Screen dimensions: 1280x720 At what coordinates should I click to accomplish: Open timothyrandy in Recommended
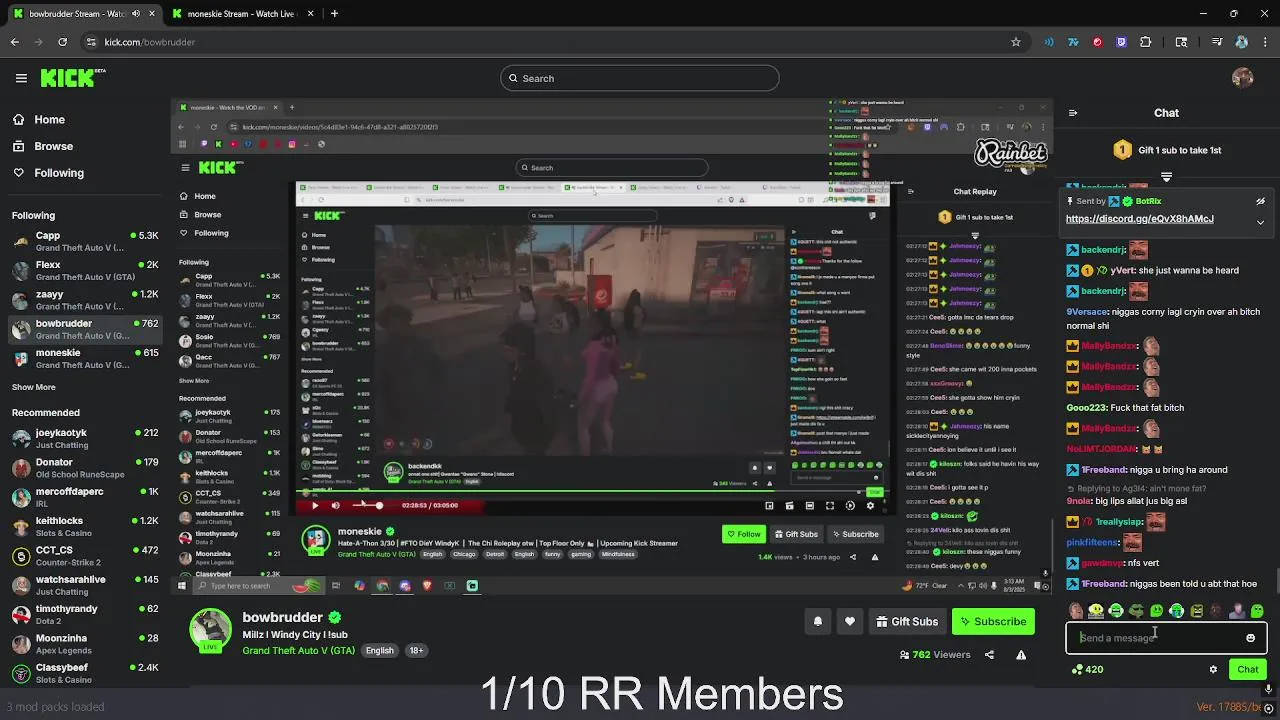pos(85,614)
